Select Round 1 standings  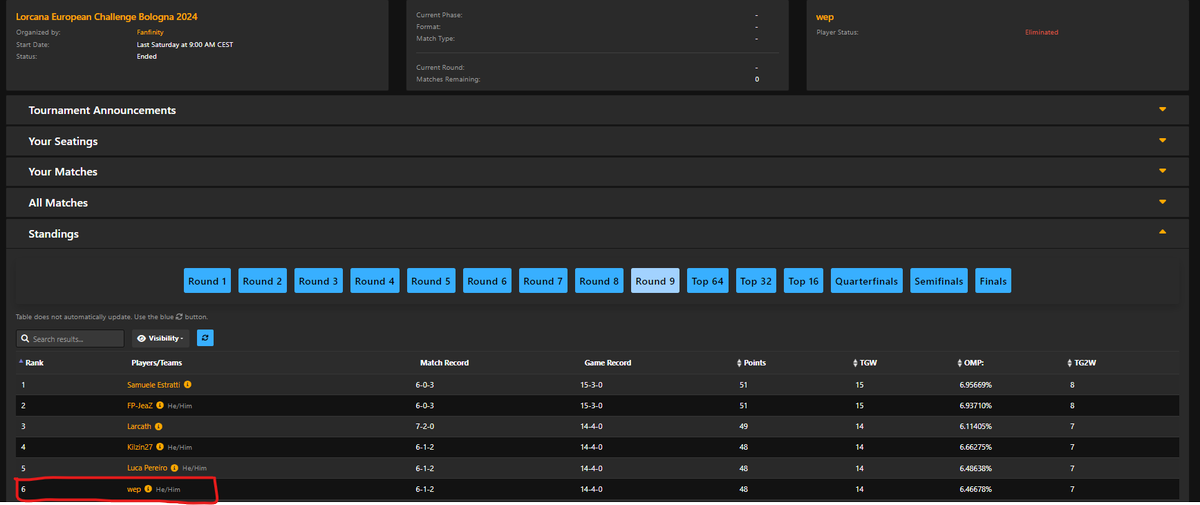point(207,281)
